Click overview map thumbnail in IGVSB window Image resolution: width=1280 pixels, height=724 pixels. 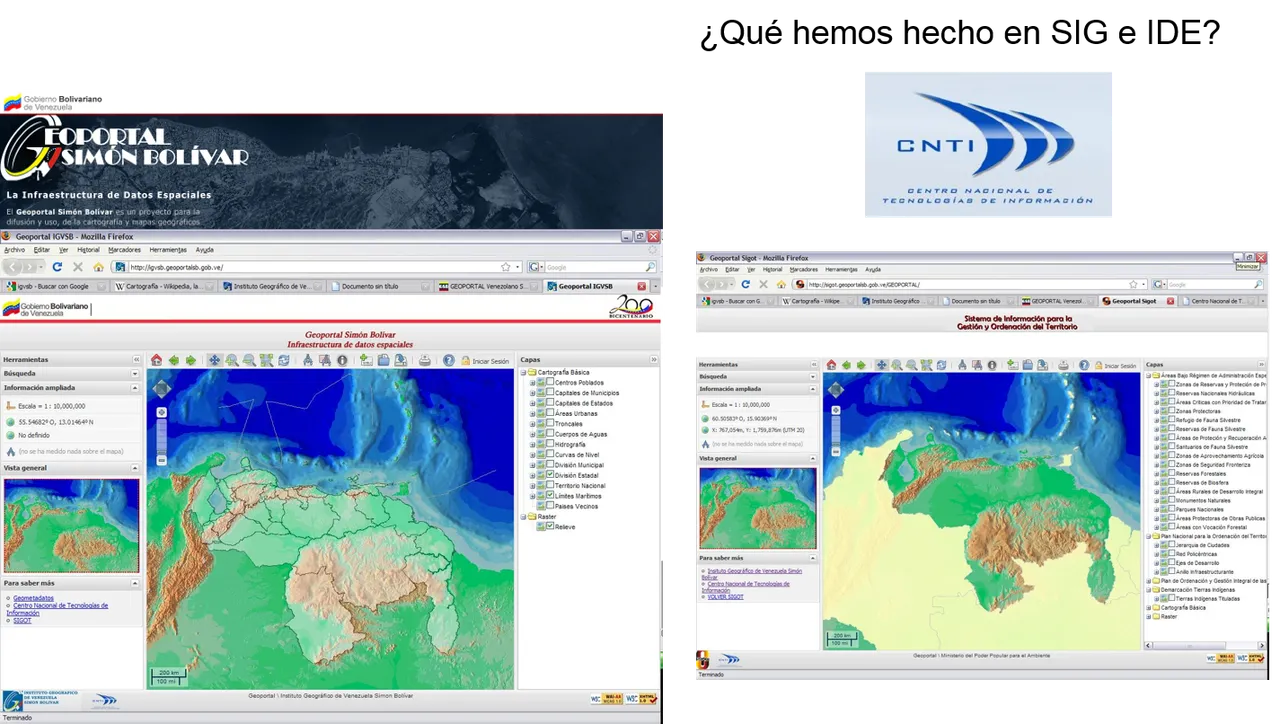pos(72,526)
